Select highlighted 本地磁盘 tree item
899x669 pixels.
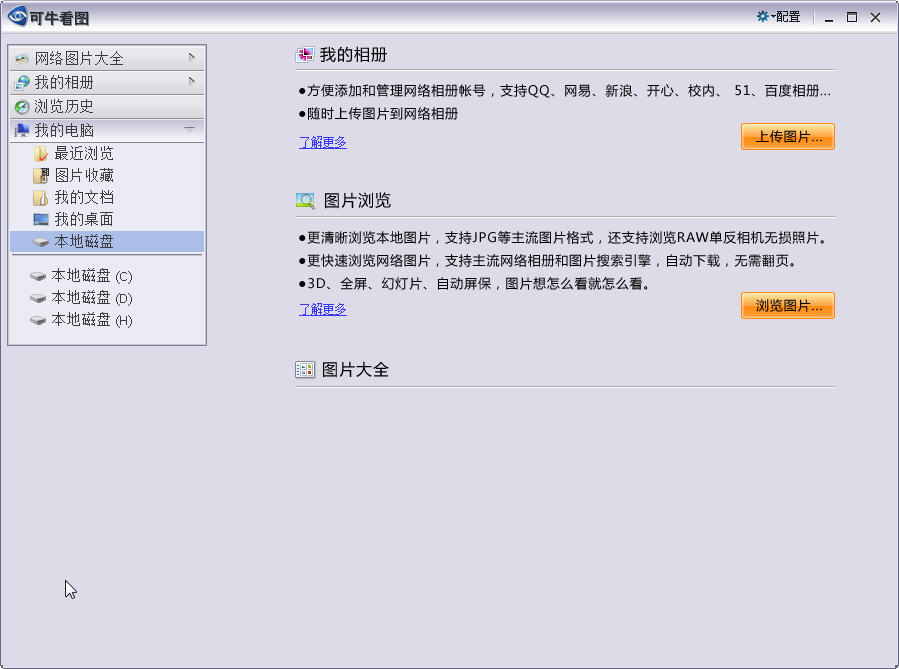(x=107, y=242)
